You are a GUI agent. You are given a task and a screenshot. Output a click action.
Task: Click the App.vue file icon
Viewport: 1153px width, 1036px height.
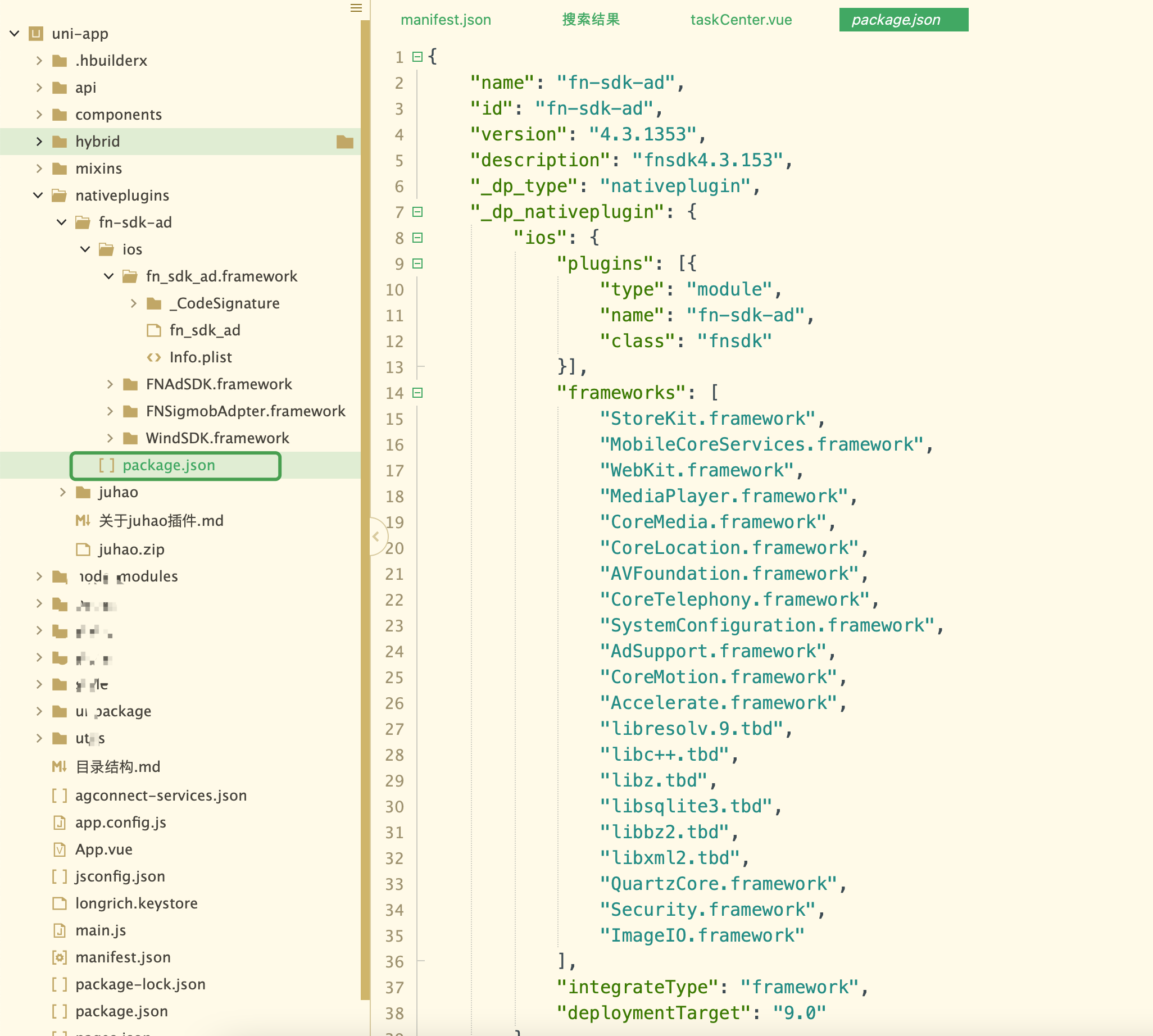(59, 849)
